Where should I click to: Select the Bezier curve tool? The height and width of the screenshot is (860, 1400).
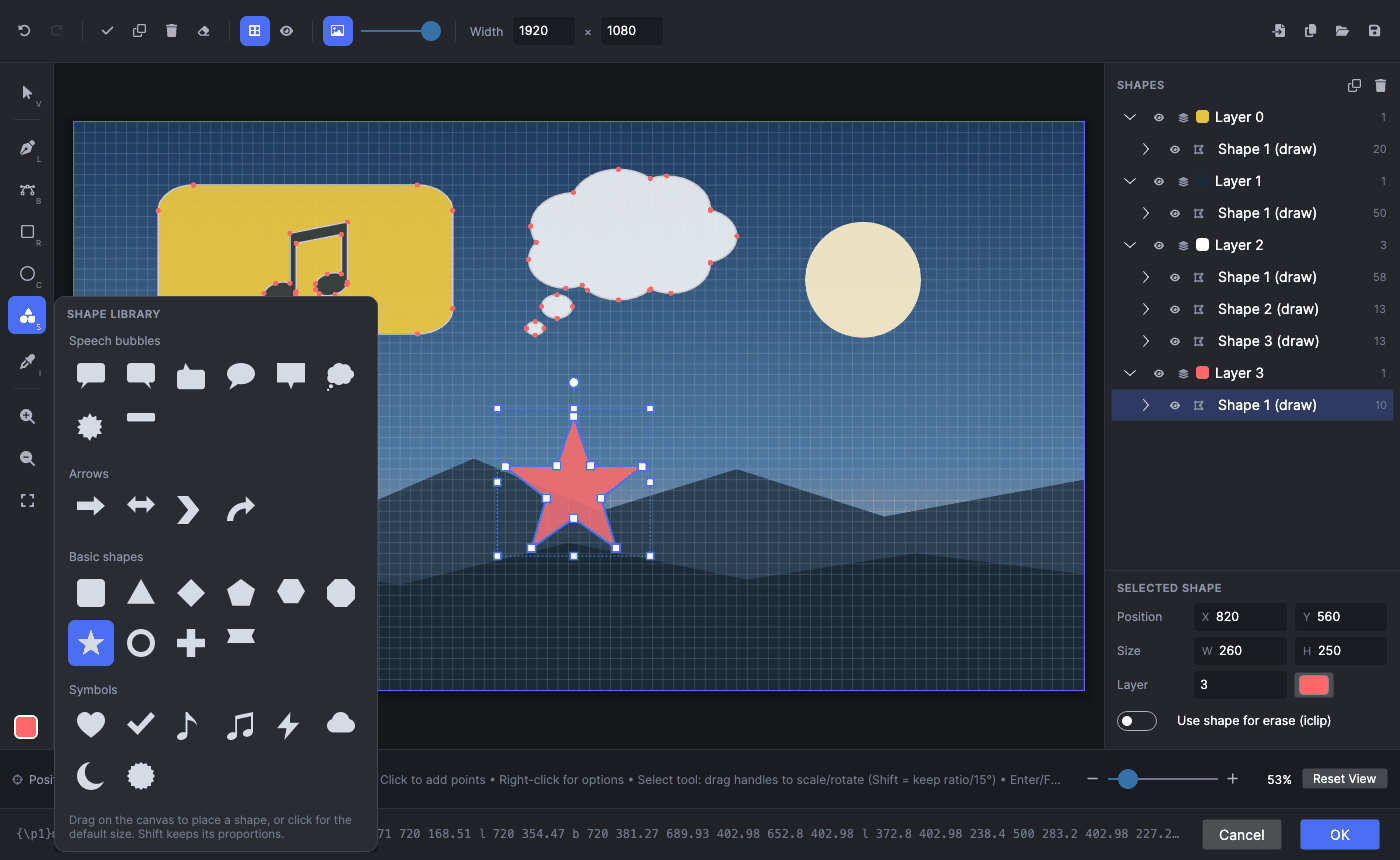(27, 190)
